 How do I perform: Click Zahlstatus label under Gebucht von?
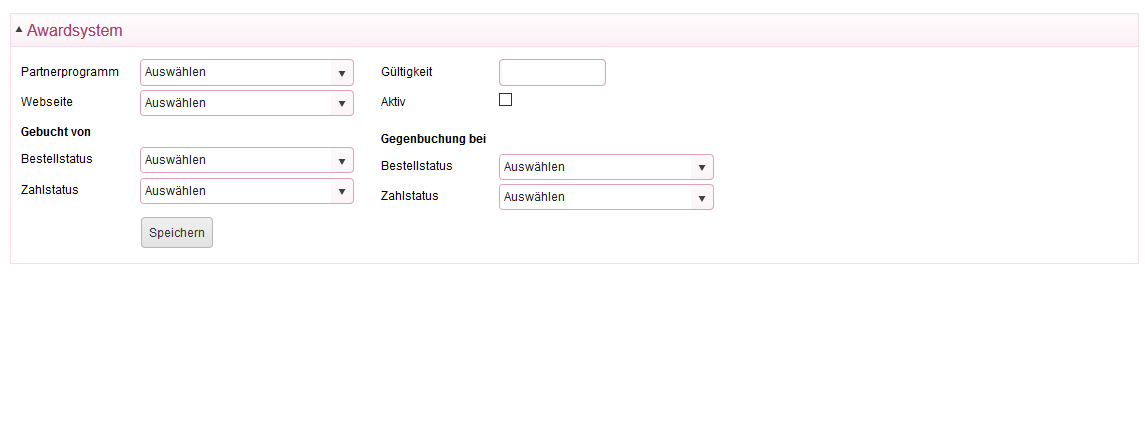pos(50,189)
